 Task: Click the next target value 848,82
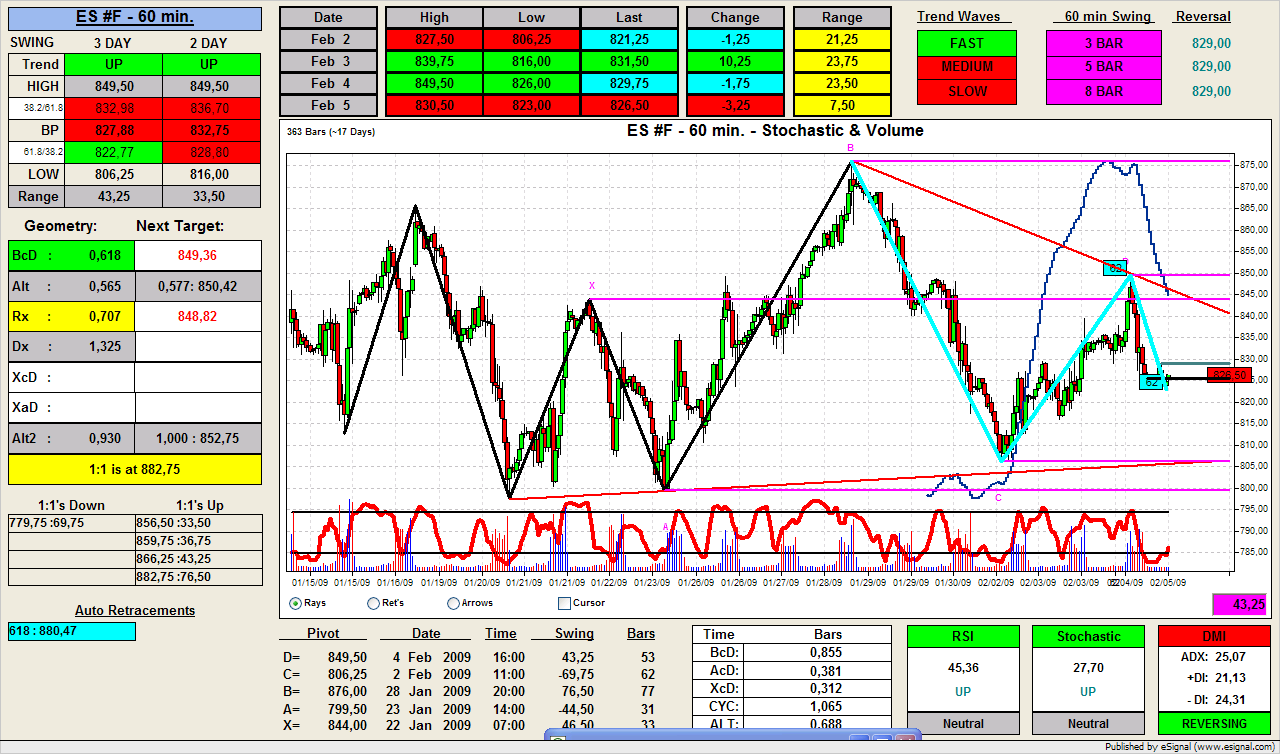pyautogui.click(x=198, y=317)
